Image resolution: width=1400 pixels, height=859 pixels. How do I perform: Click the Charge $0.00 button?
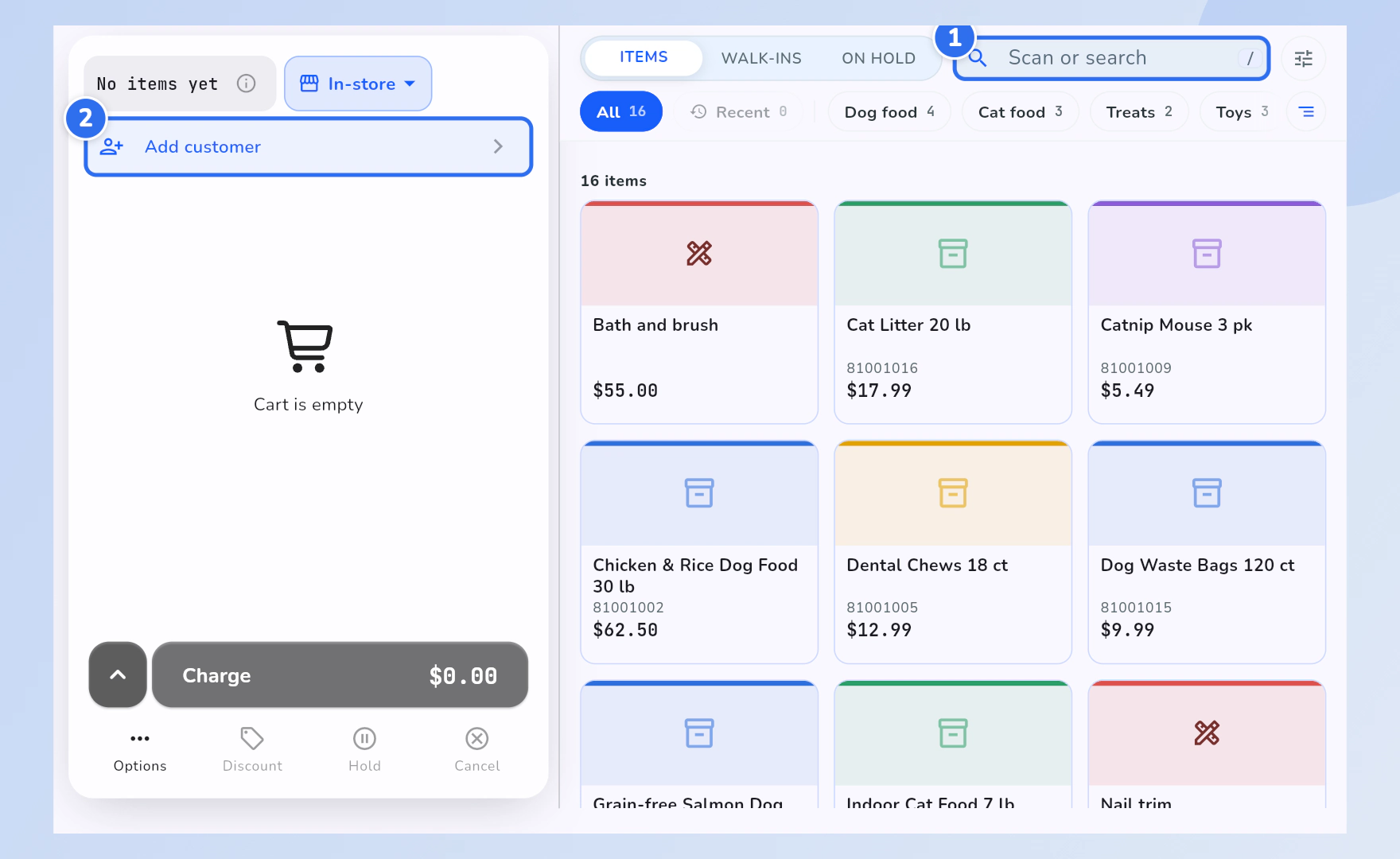tap(340, 675)
